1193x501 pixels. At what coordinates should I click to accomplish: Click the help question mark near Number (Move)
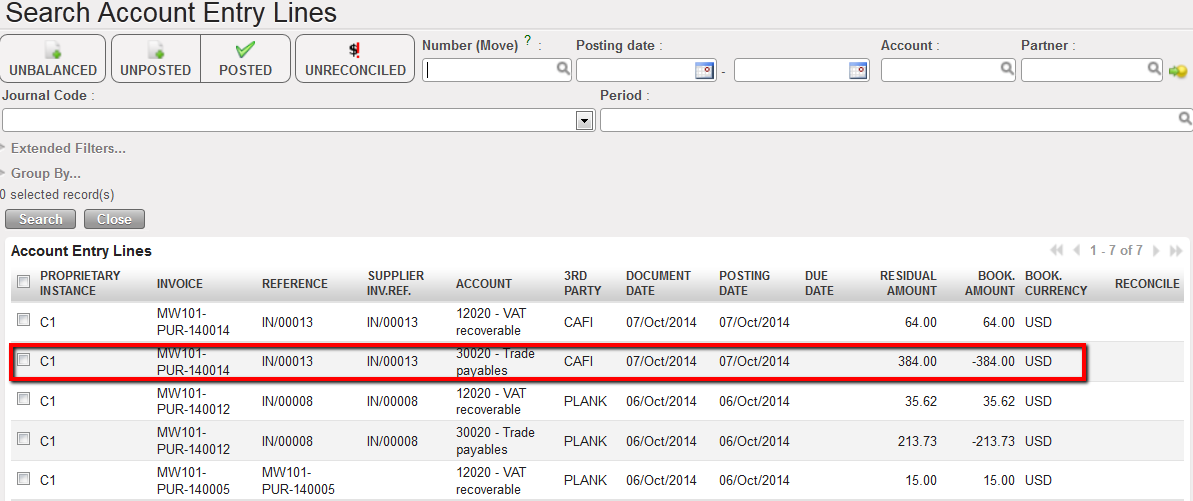pos(527,42)
